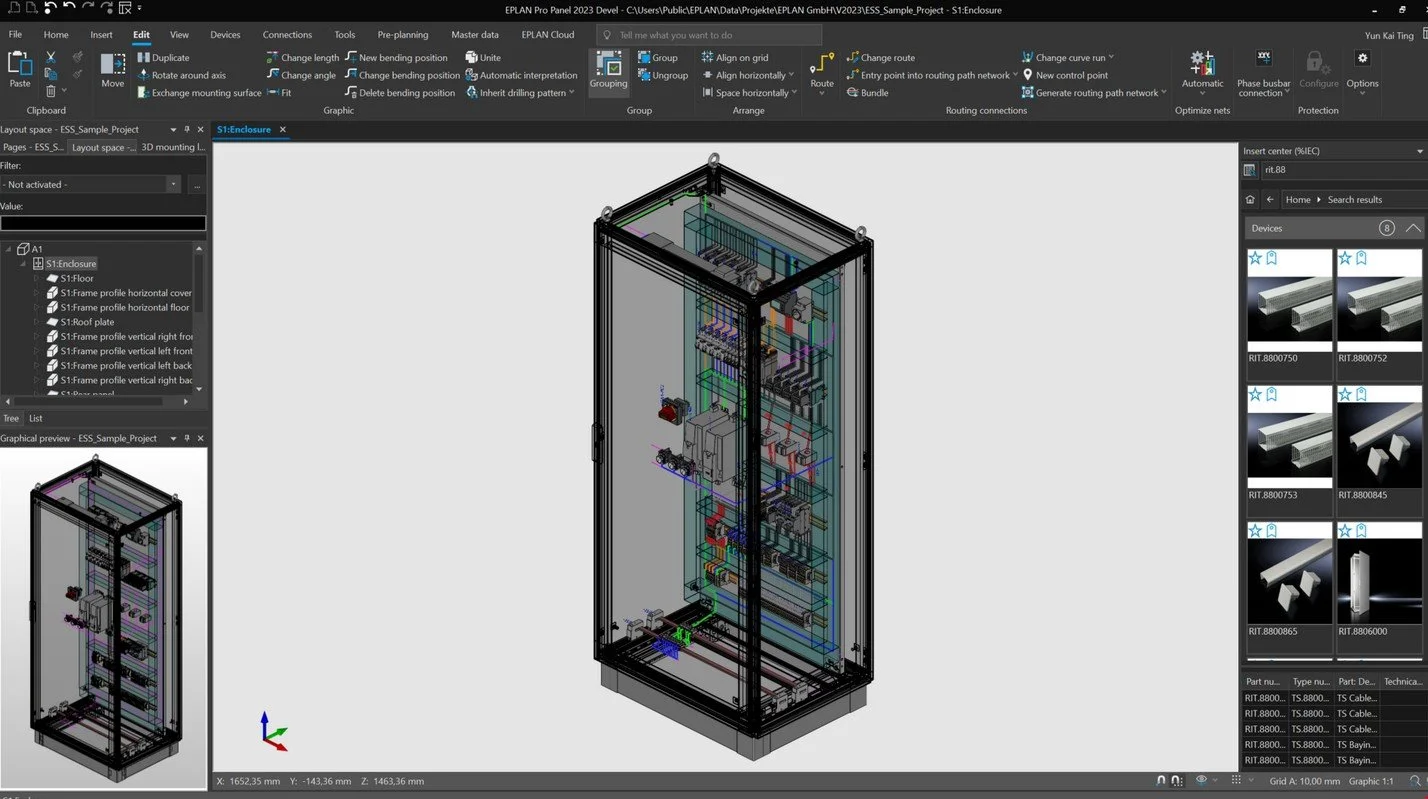Select New bending position
The width and height of the screenshot is (1428, 799).
pyautogui.click(x=396, y=58)
